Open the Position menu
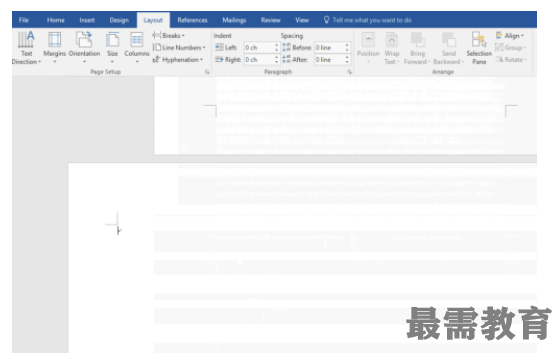Viewport: 558px width, 363px height. tap(368, 48)
